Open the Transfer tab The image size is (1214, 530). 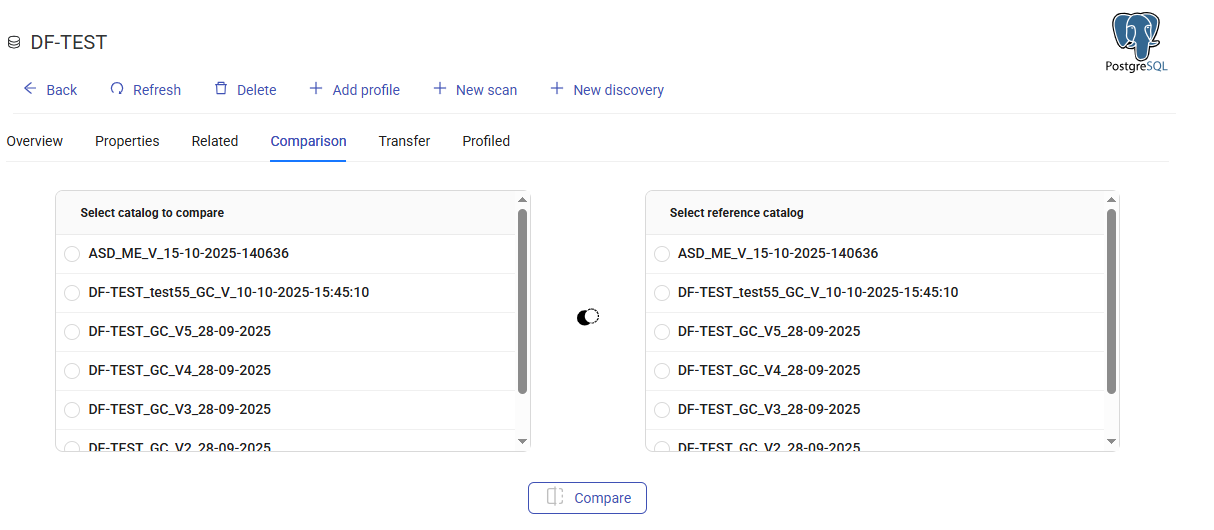coord(404,141)
